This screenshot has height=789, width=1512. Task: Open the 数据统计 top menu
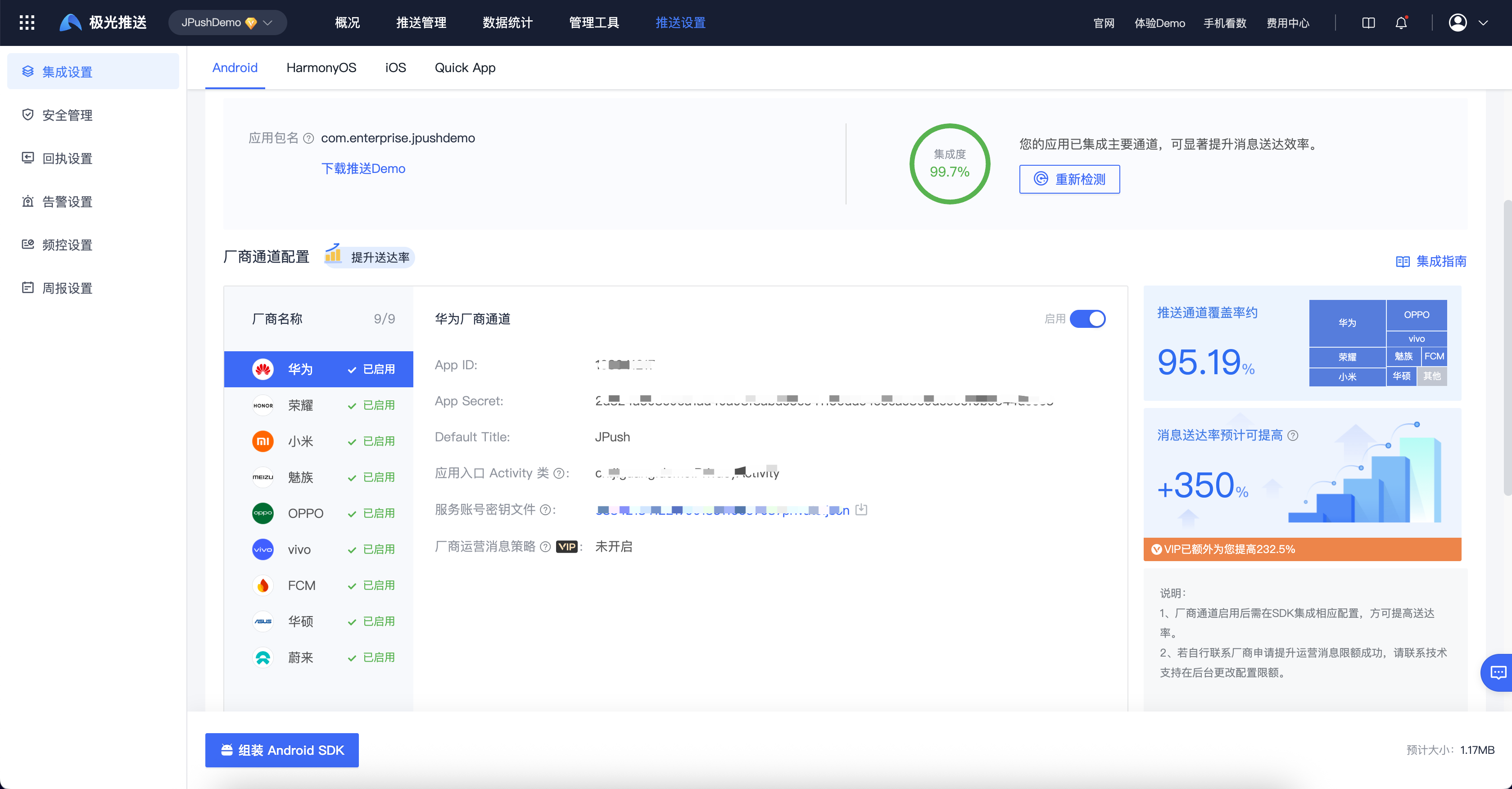[x=508, y=23]
